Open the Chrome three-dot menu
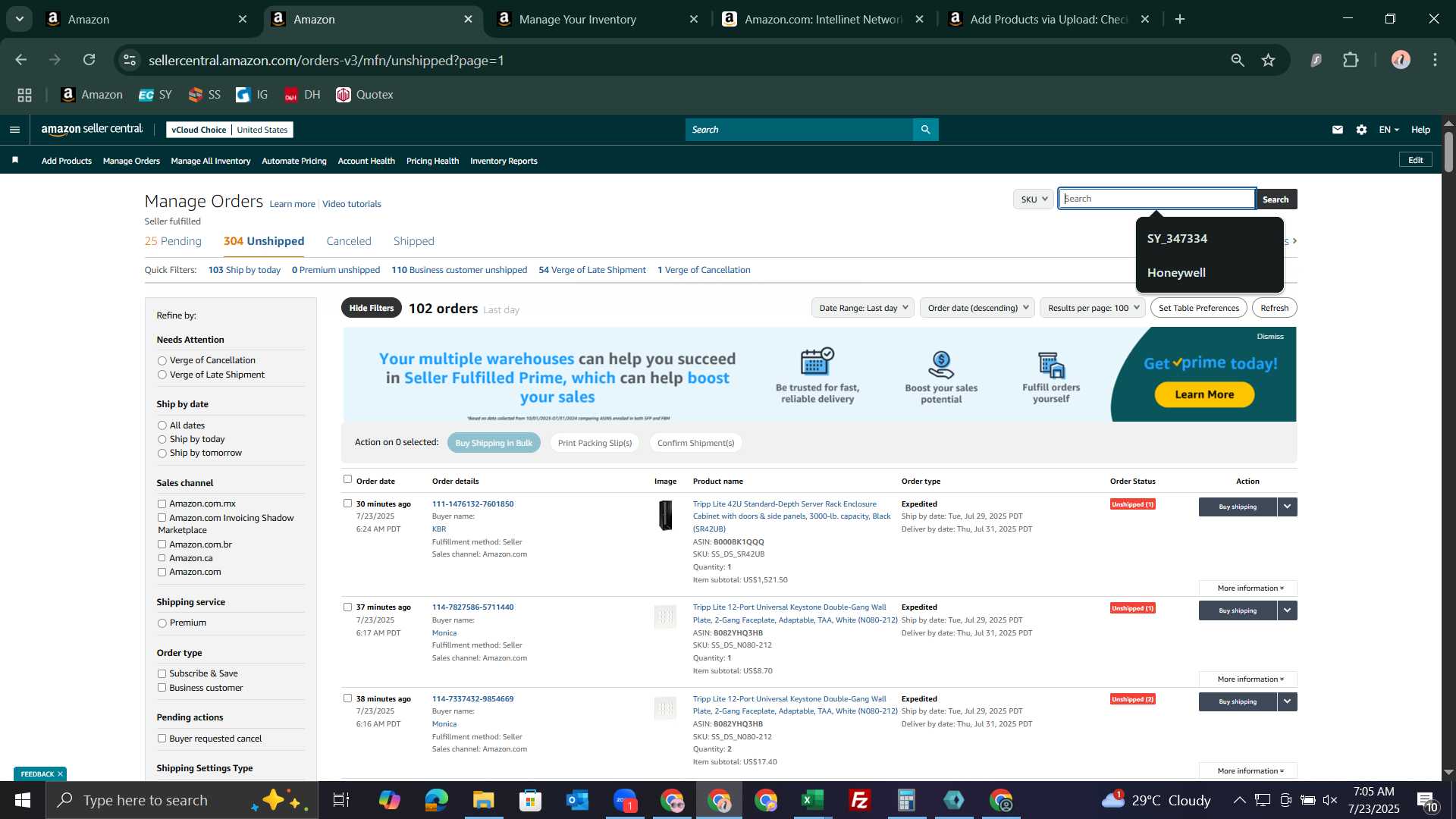Viewport: 1456px width, 819px height. coord(1435,60)
